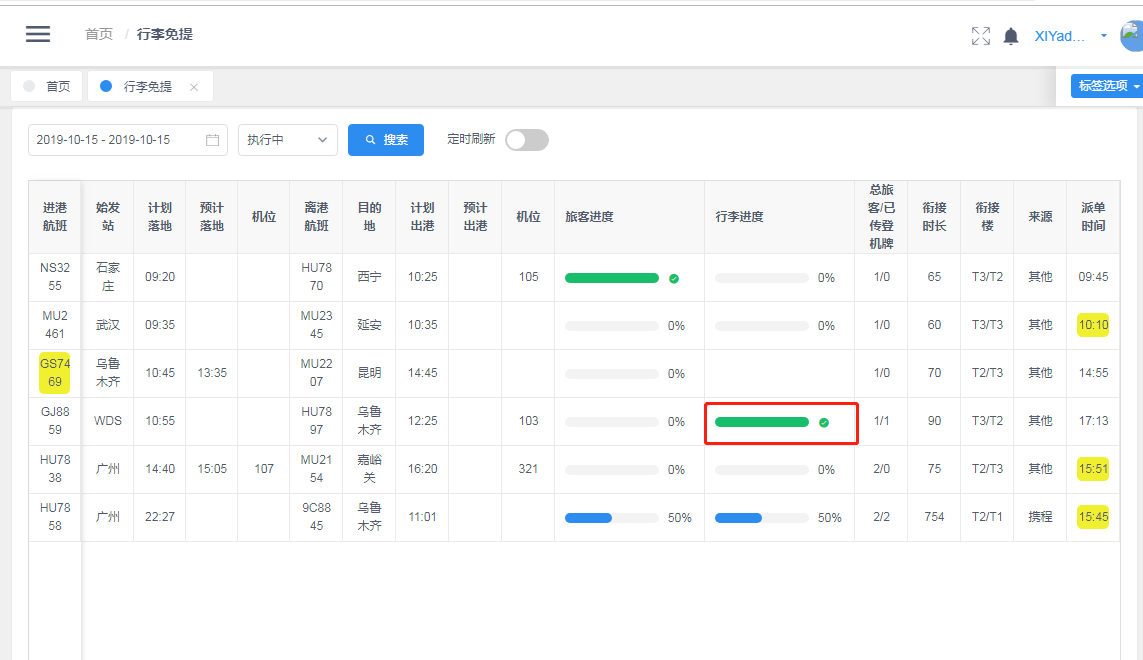Click destination 嘉峪关 cell
Screen dimensions: 1143x660
370,469
